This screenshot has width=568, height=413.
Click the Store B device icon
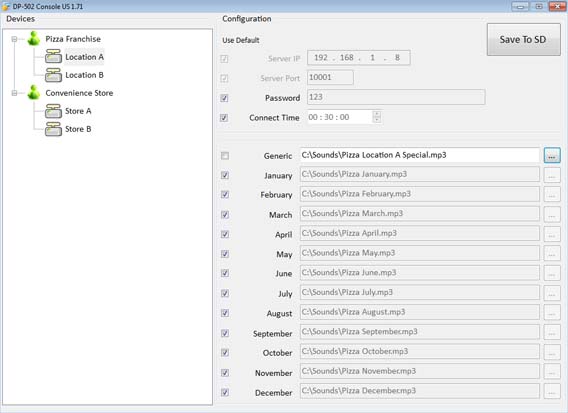coord(53,129)
